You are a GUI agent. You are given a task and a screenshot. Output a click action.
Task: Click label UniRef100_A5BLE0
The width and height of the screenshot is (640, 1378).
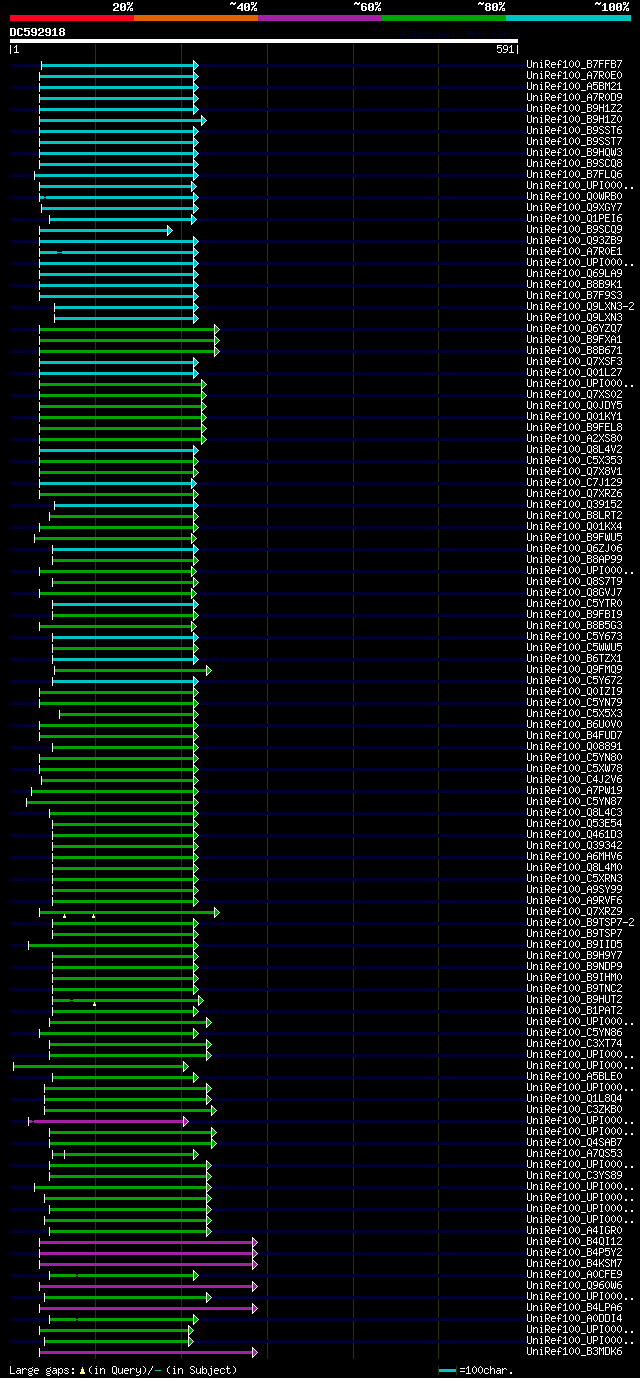tap(574, 1076)
